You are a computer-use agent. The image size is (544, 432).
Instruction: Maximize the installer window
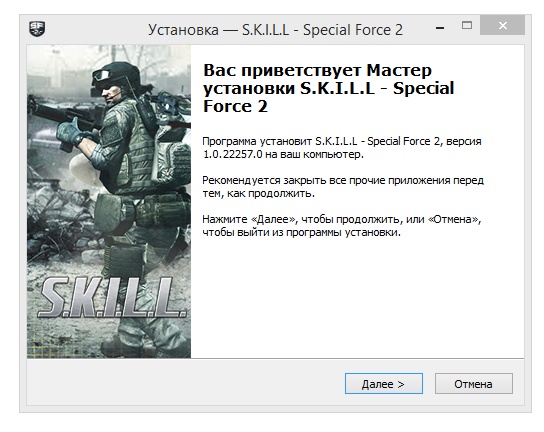point(467,25)
